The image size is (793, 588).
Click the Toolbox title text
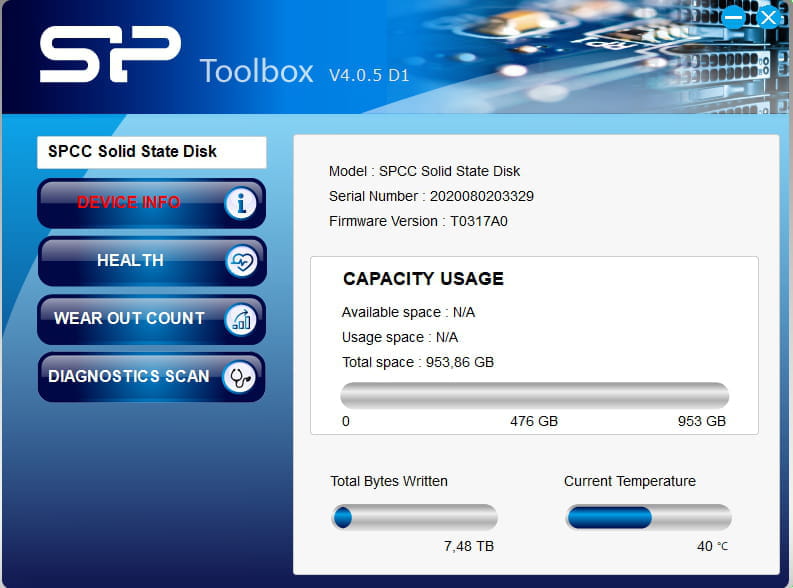pos(256,71)
